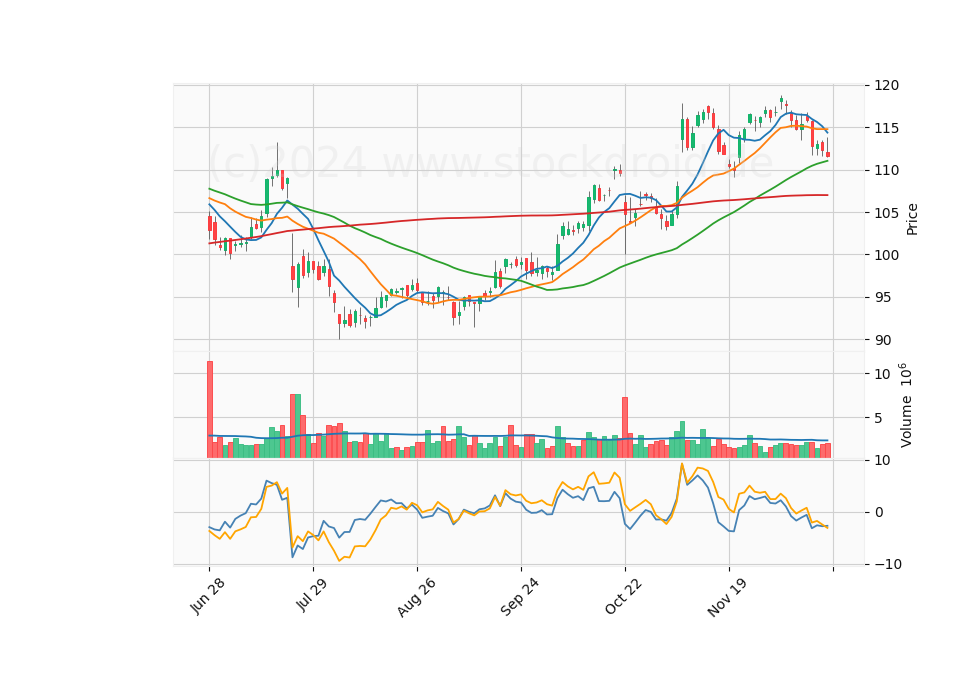Click the Price axis title
The width and height of the screenshot is (960, 690).
pos(912,220)
